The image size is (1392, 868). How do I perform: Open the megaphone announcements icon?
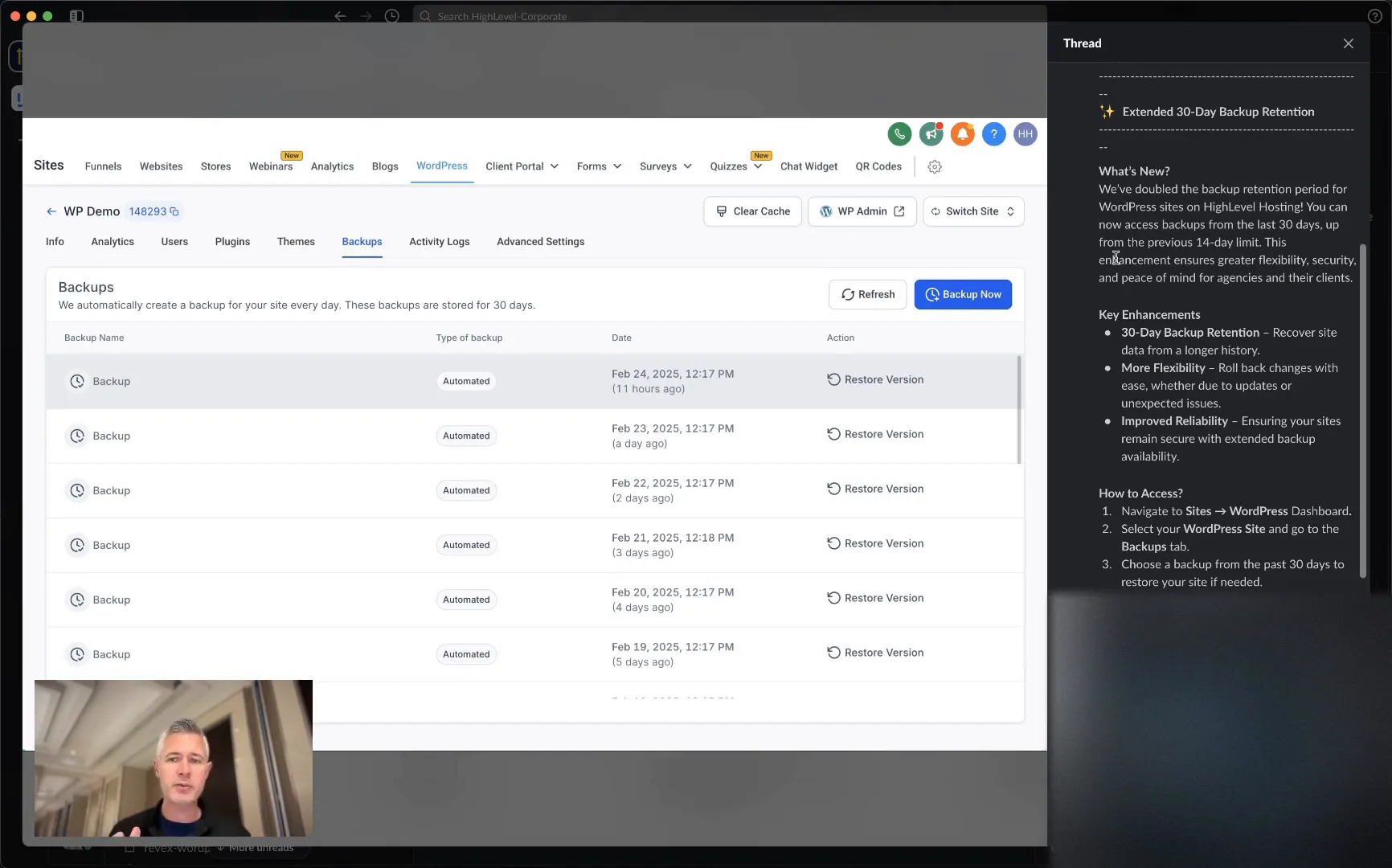click(x=931, y=134)
